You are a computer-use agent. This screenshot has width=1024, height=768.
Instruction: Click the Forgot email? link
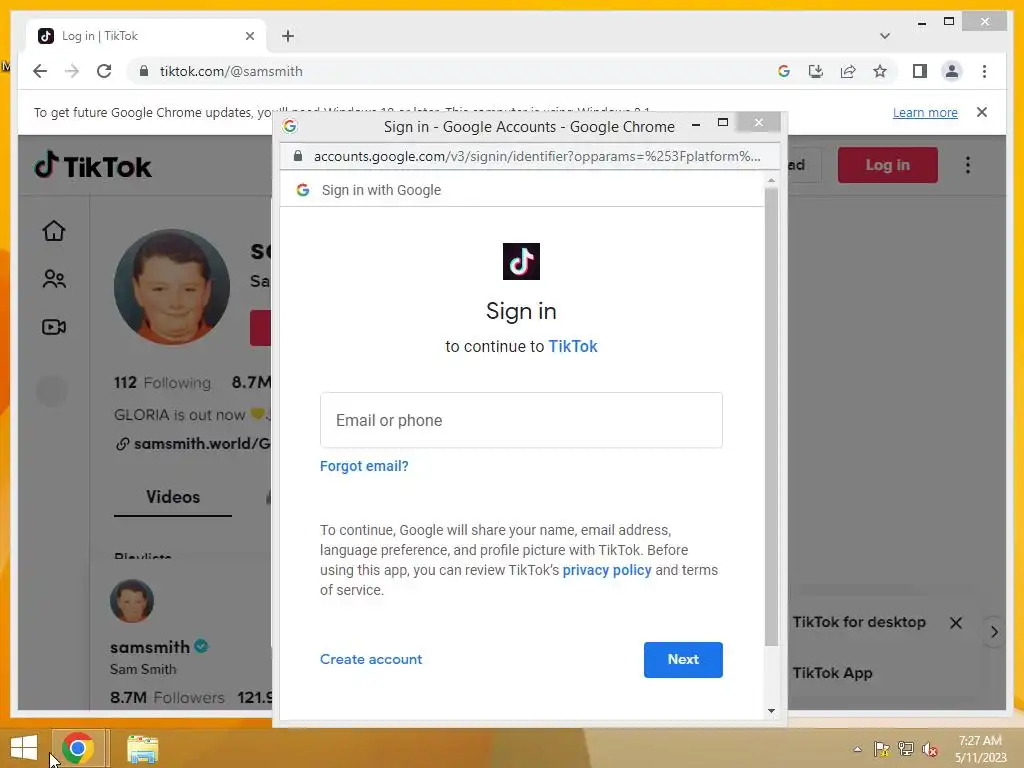click(x=364, y=466)
